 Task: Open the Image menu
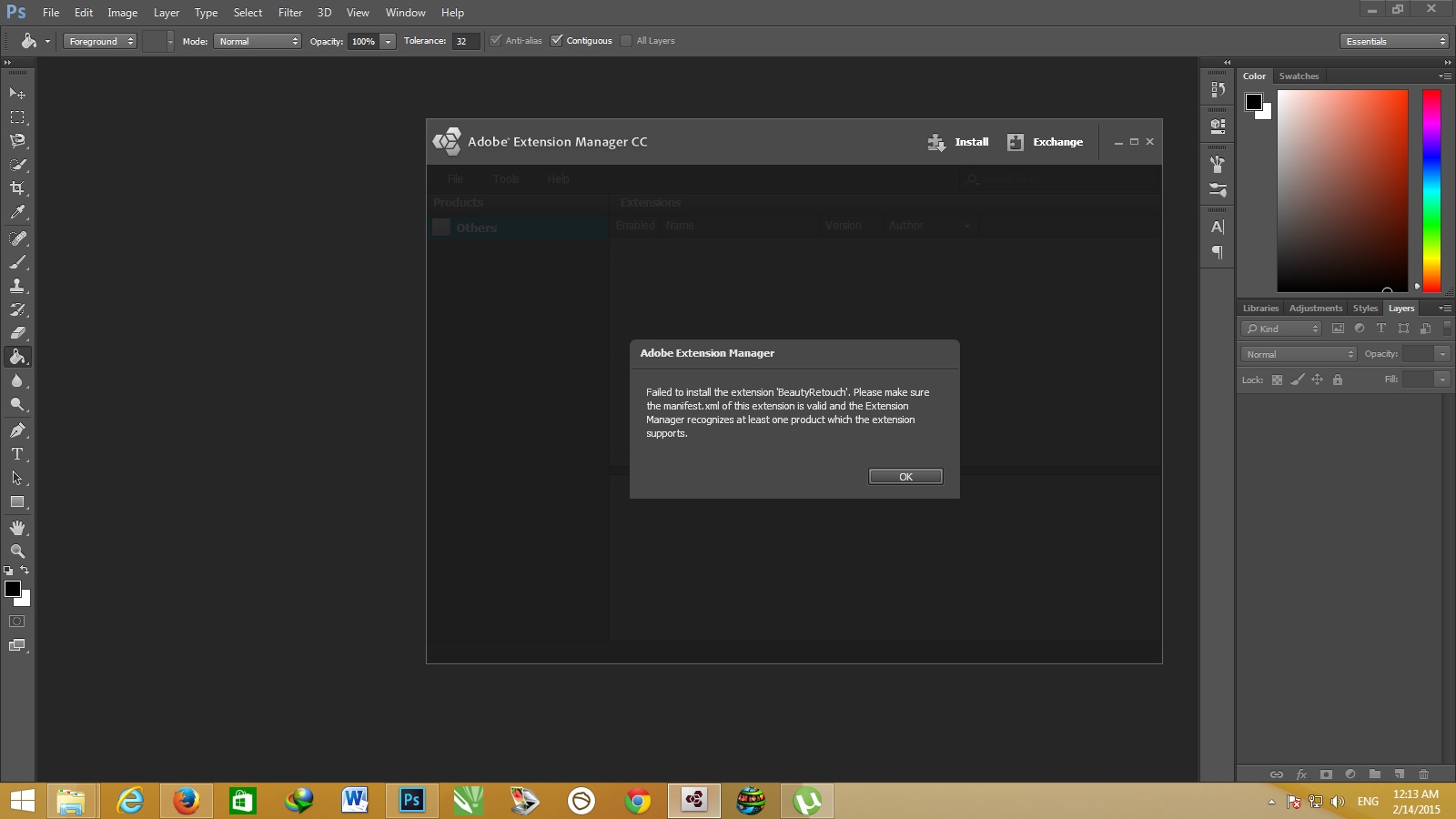tap(123, 13)
